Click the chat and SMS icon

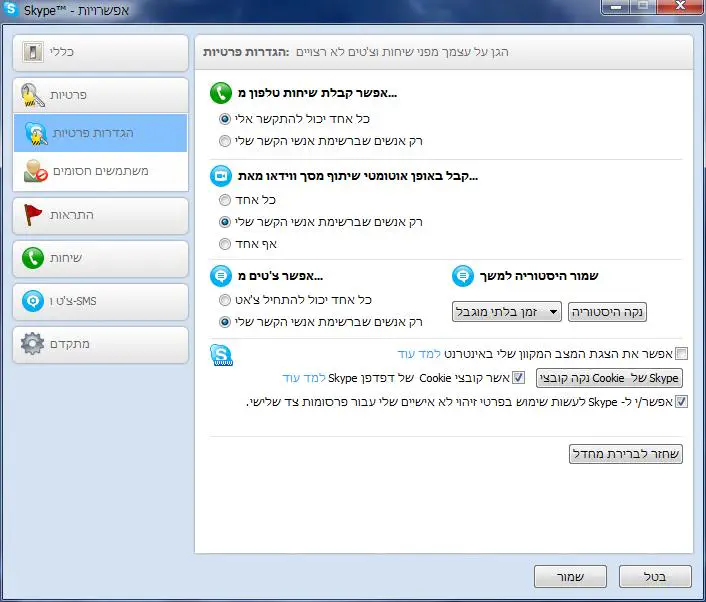tap(33, 301)
